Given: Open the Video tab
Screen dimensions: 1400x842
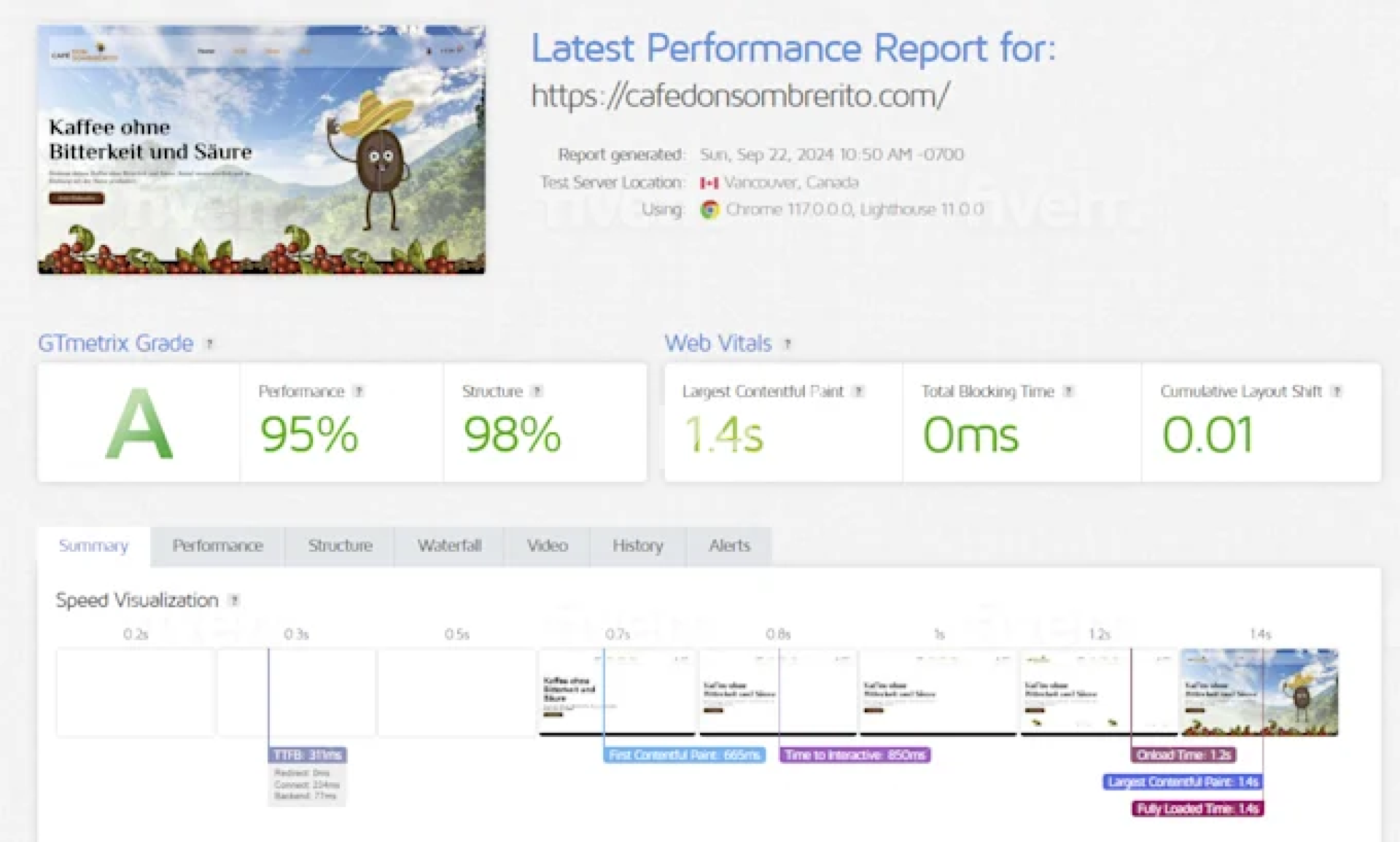Looking at the screenshot, I should click(x=547, y=546).
